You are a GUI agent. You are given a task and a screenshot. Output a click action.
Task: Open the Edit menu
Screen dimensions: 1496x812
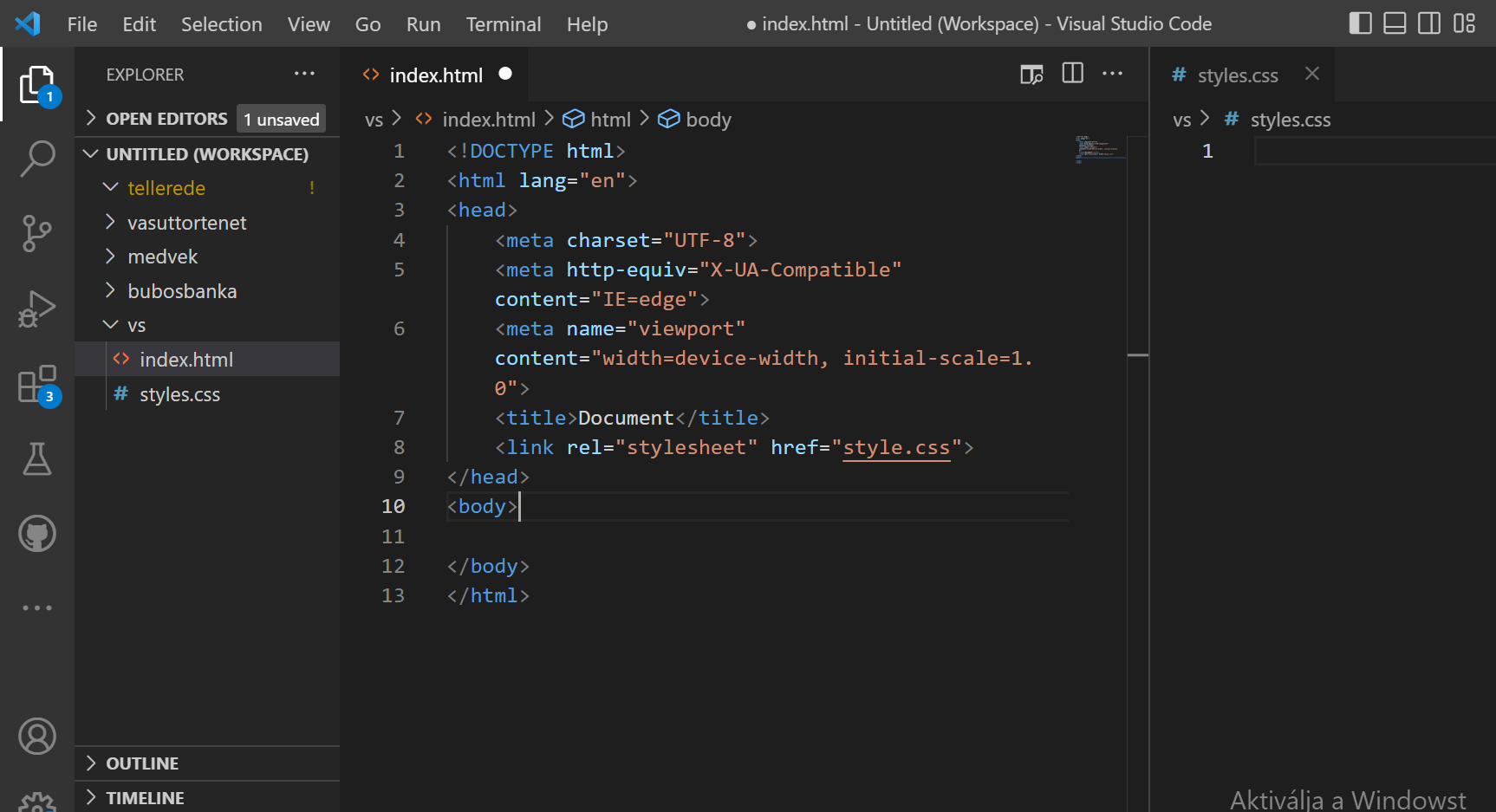pos(140,24)
